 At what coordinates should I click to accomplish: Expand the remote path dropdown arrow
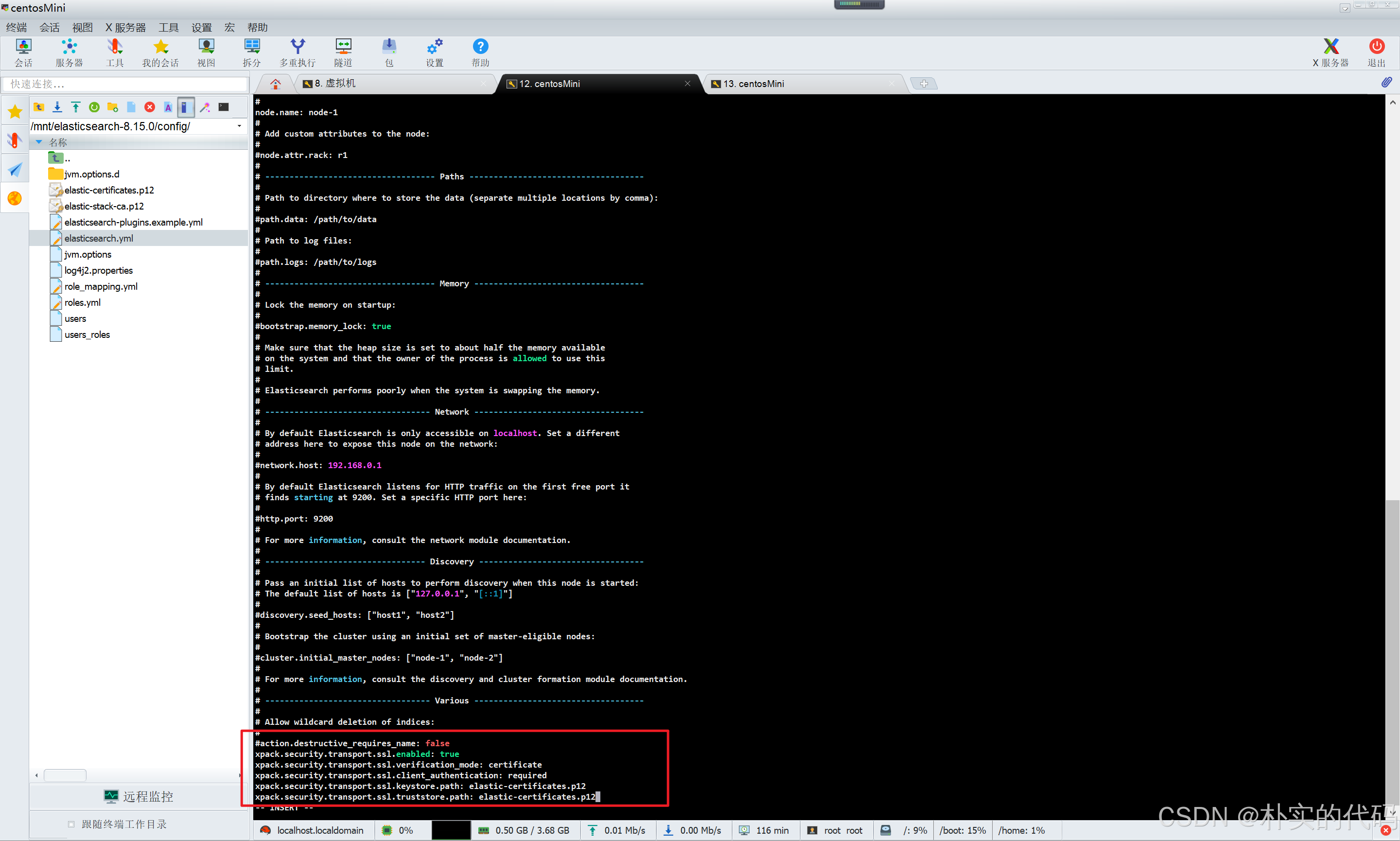pos(239,126)
